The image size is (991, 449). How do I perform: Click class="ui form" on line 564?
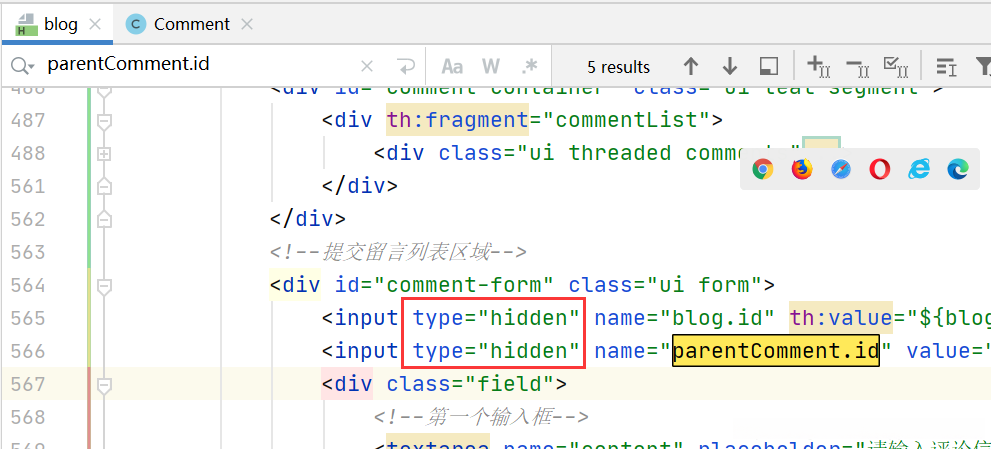point(665,285)
